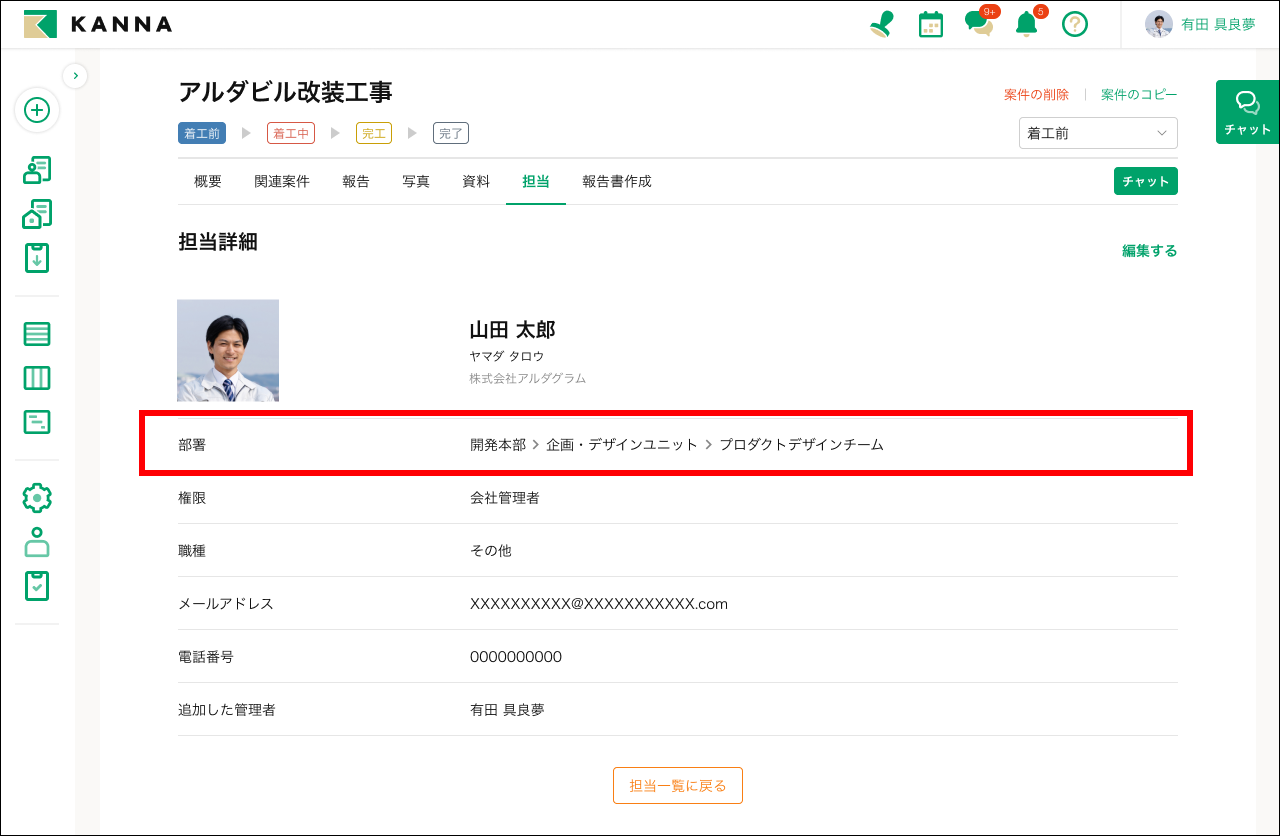Screen dimensions: 1280x836
Task: Click the clipboard download icon in sidebar
Action: tap(37, 257)
